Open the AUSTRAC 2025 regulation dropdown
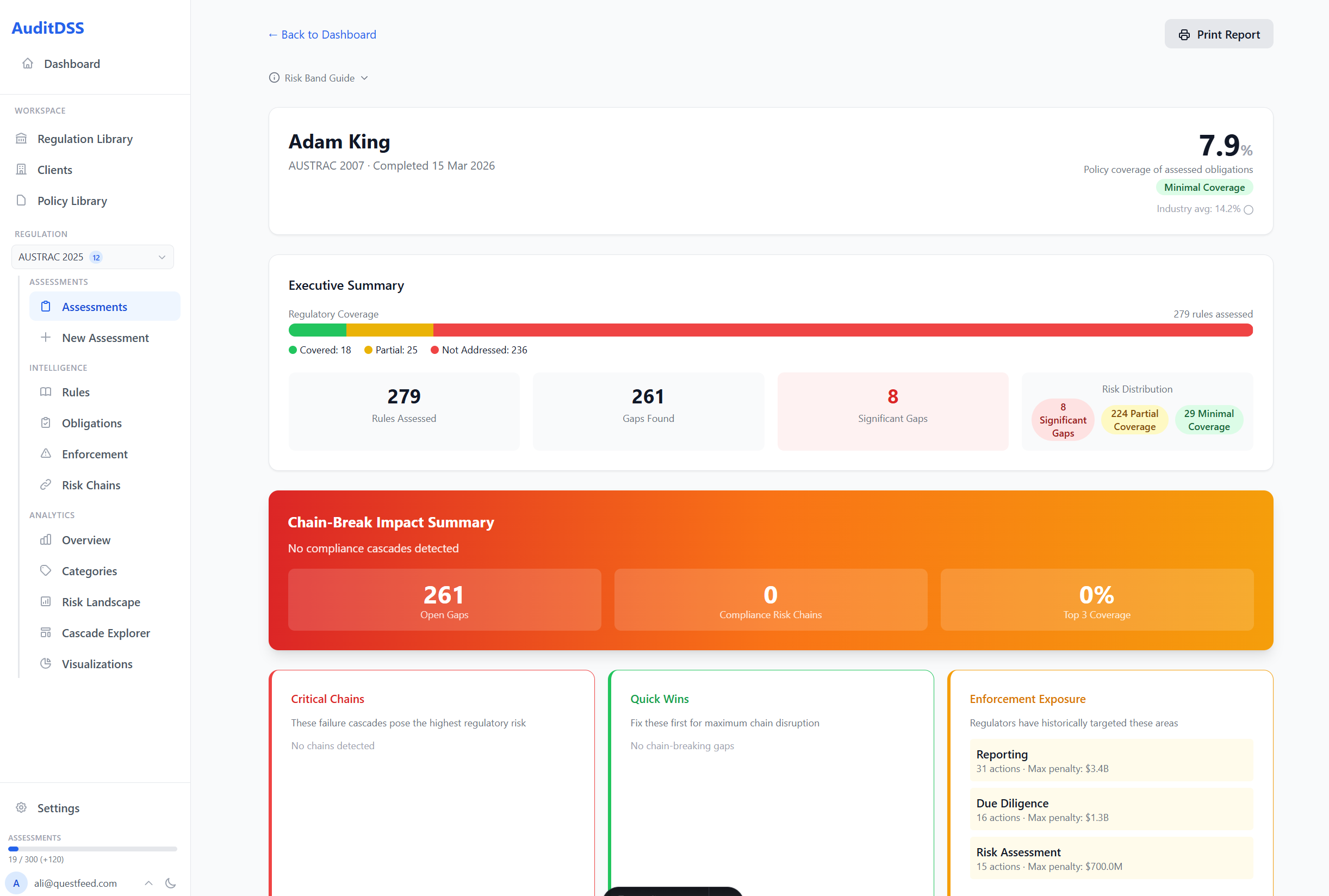Image resolution: width=1329 pixels, height=896 pixels. (92, 257)
